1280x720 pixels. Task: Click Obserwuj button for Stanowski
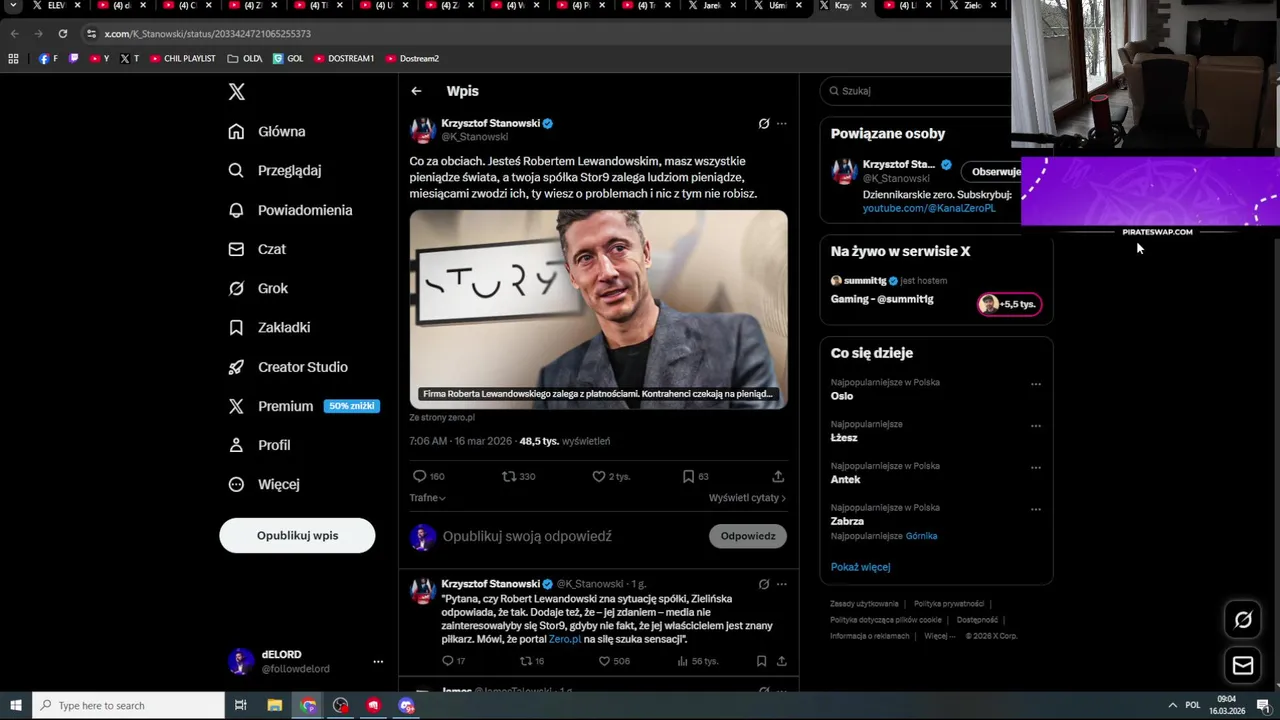coord(990,172)
